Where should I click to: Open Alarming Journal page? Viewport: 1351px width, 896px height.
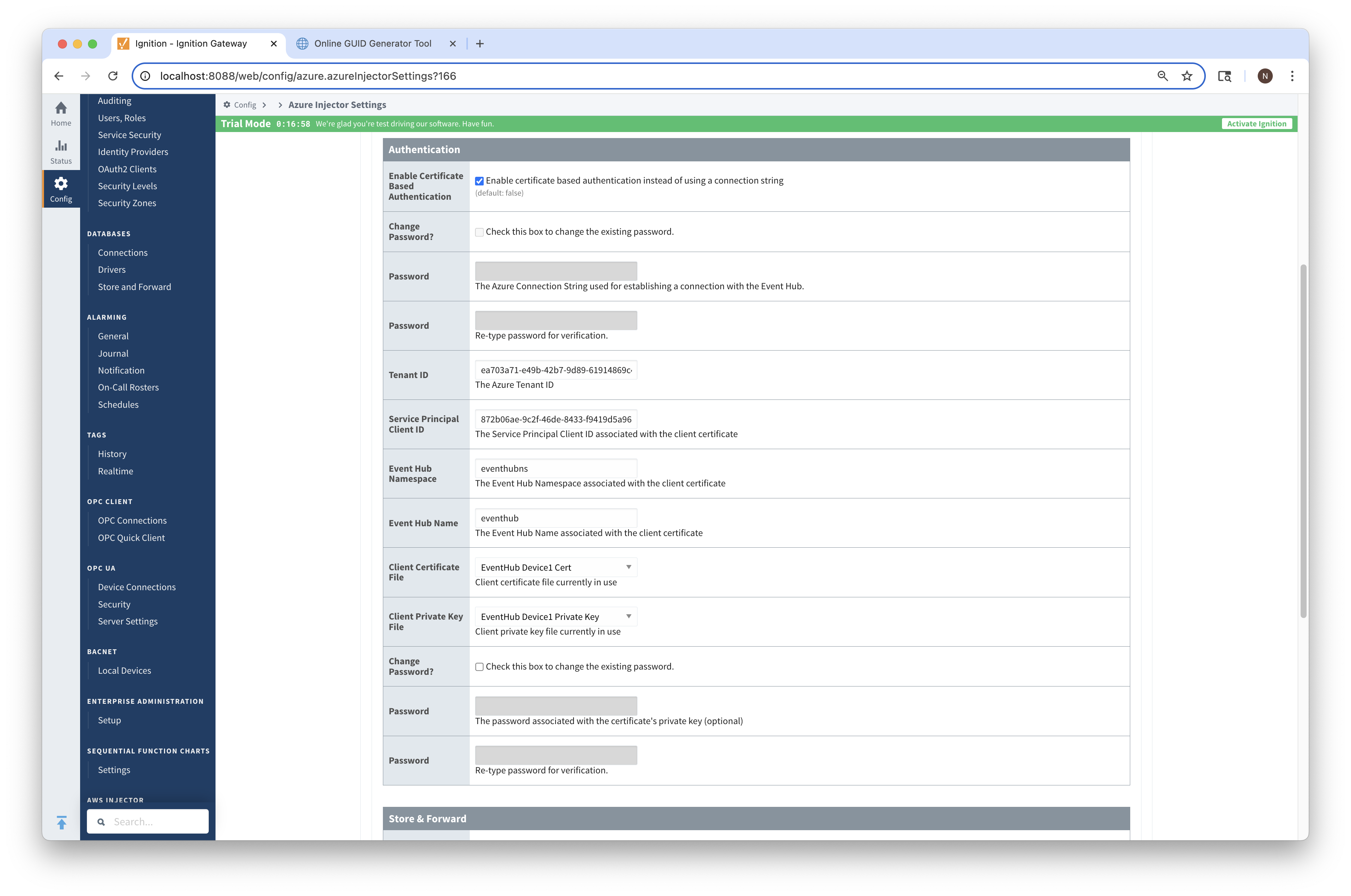pyautogui.click(x=113, y=354)
